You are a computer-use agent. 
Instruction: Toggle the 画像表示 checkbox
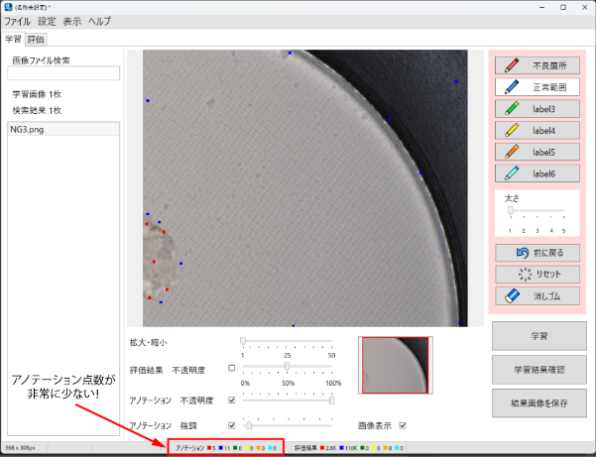[403, 425]
